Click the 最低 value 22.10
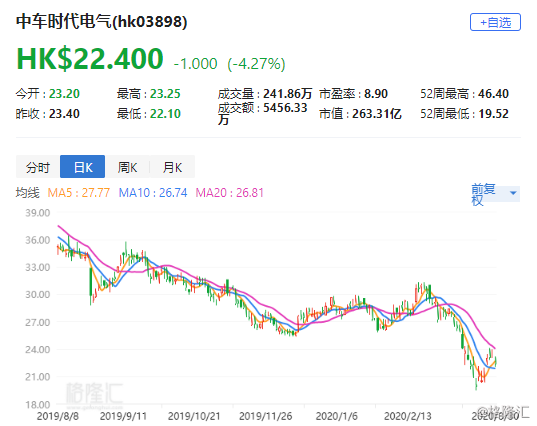Viewport: 537px width, 426px height. pyautogui.click(x=165, y=114)
